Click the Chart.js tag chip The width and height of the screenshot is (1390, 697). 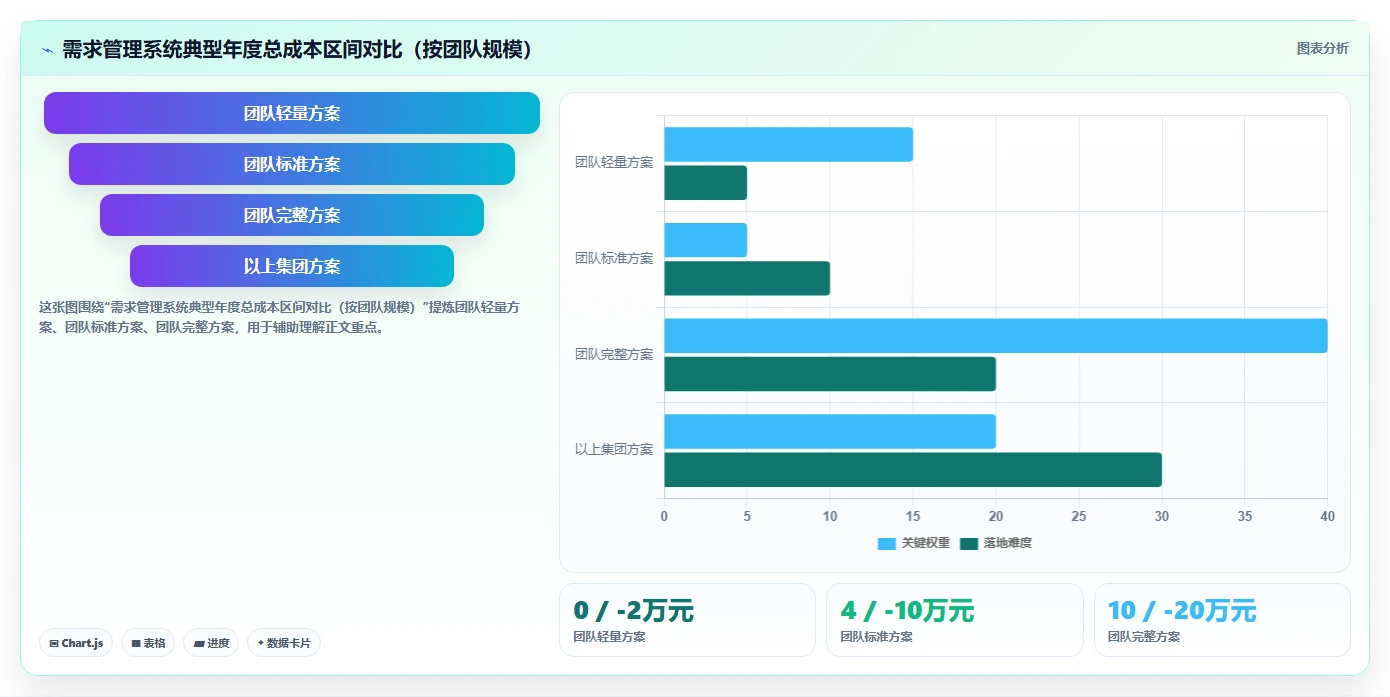(x=76, y=643)
